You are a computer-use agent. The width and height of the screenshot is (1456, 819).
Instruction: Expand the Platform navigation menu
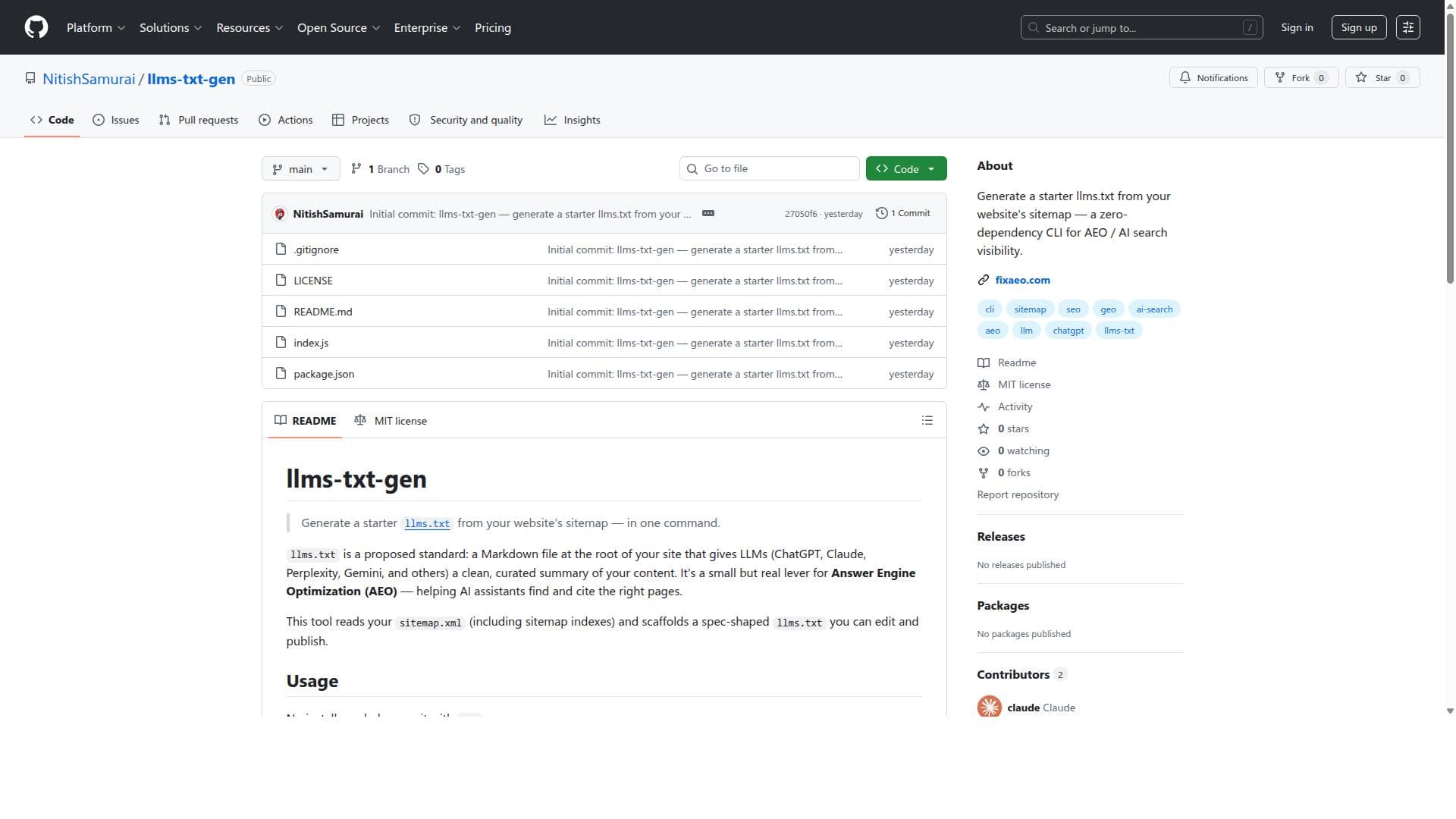(96, 27)
